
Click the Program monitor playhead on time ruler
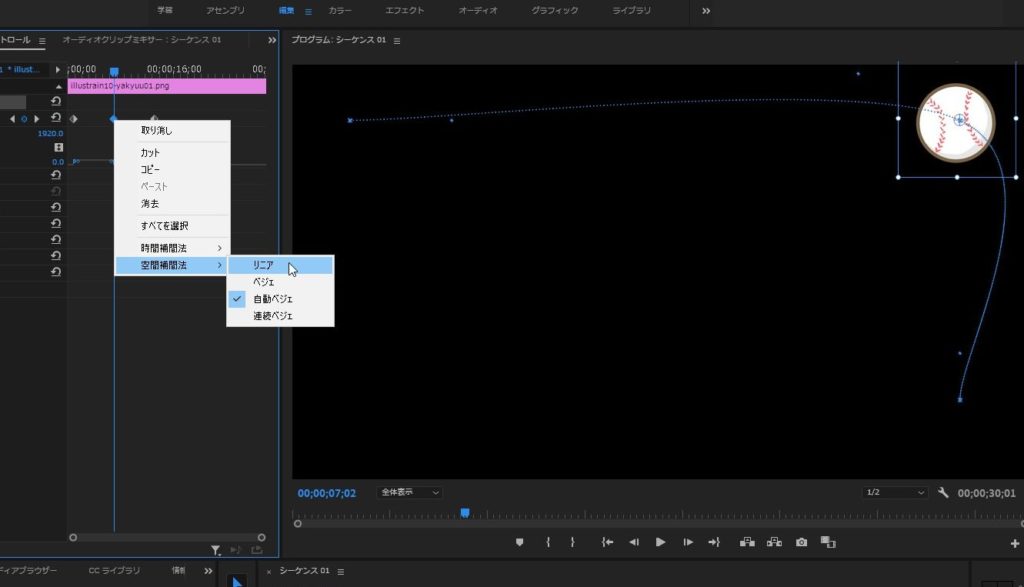tap(465, 513)
